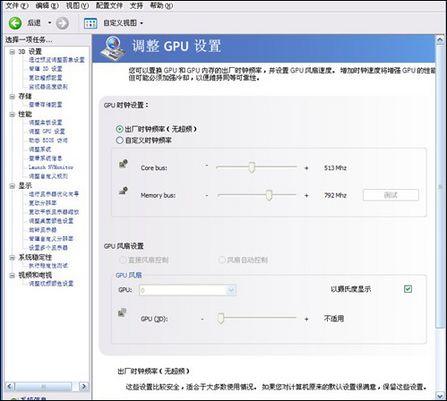The width and height of the screenshot is (447, 401).
Task: Click the 792 Mhz Memory bus value
Action: 335,195
